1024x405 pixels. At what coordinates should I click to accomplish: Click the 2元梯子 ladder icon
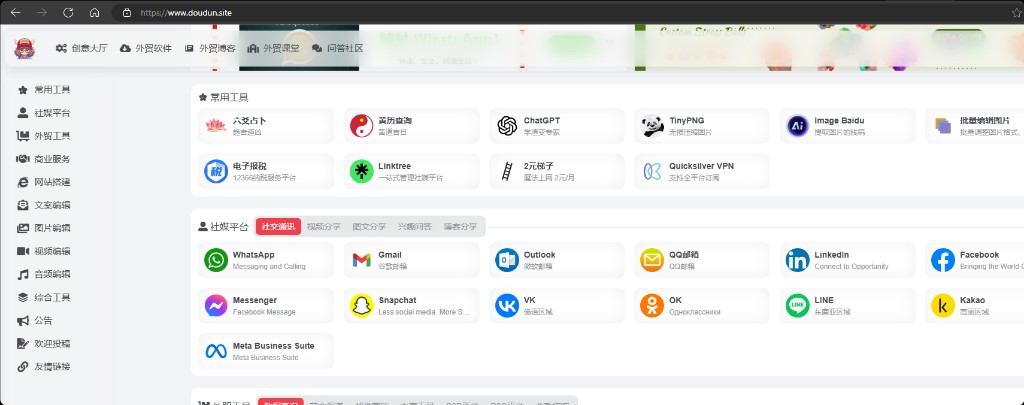coord(507,171)
